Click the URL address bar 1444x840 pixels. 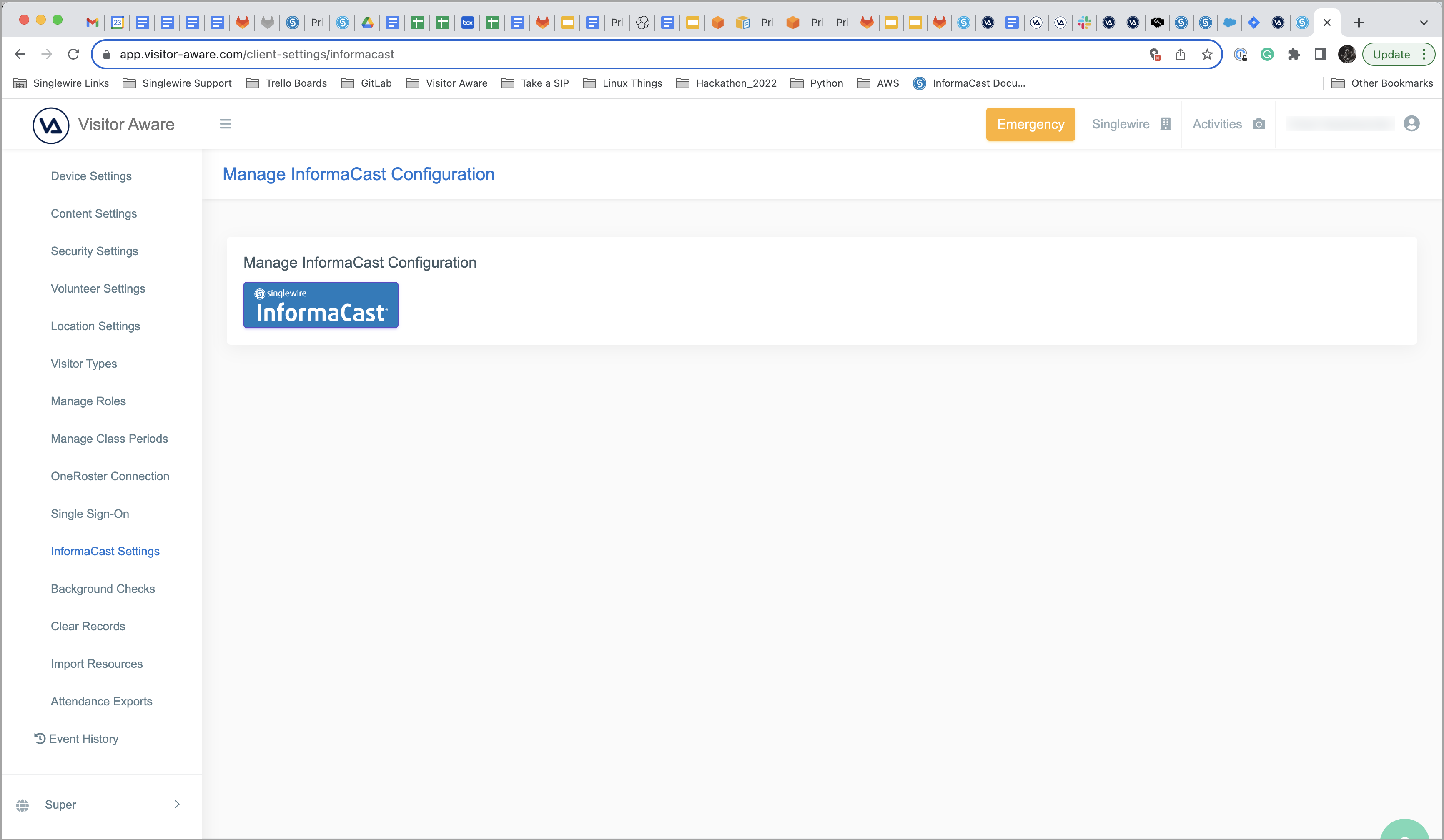point(573,55)
